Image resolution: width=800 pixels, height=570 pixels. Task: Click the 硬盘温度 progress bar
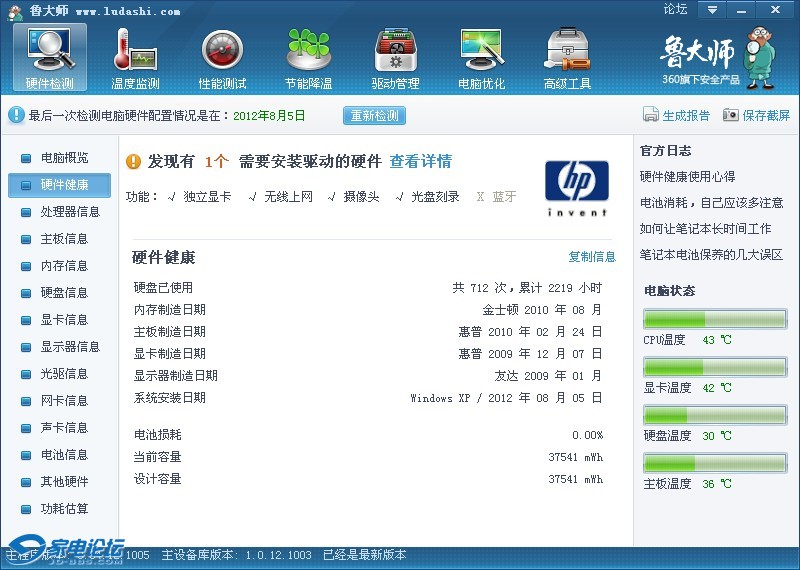coord(715,415)
